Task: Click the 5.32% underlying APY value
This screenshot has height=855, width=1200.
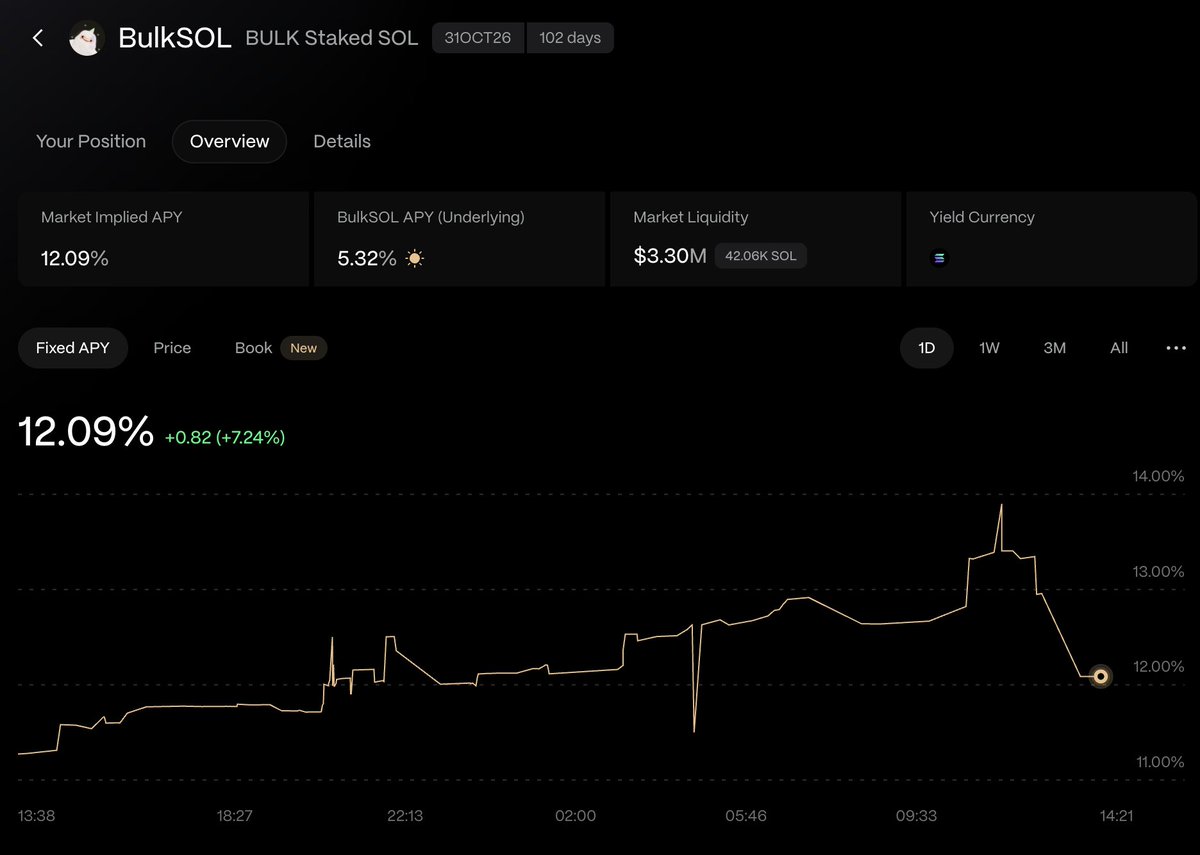Action: click(367, 259)
